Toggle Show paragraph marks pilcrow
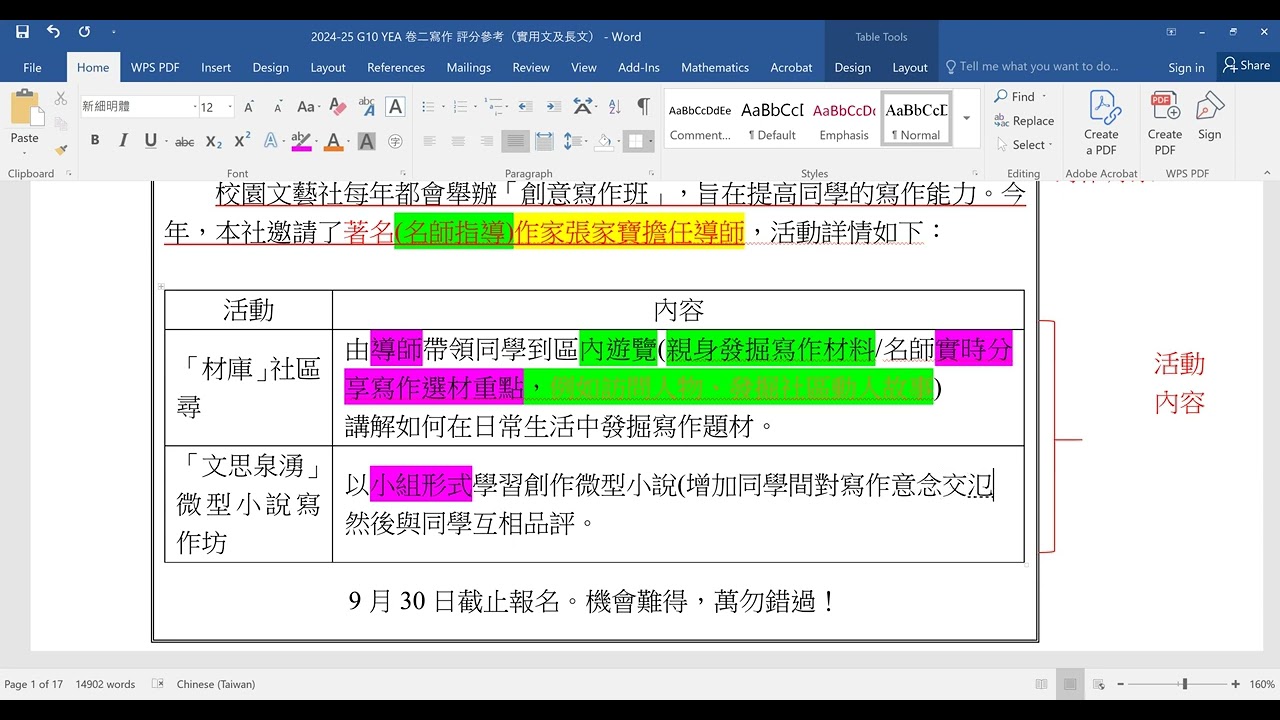The height and width of the screenshot is (720, 1280). pyautogui.click(x=643, y=106)
